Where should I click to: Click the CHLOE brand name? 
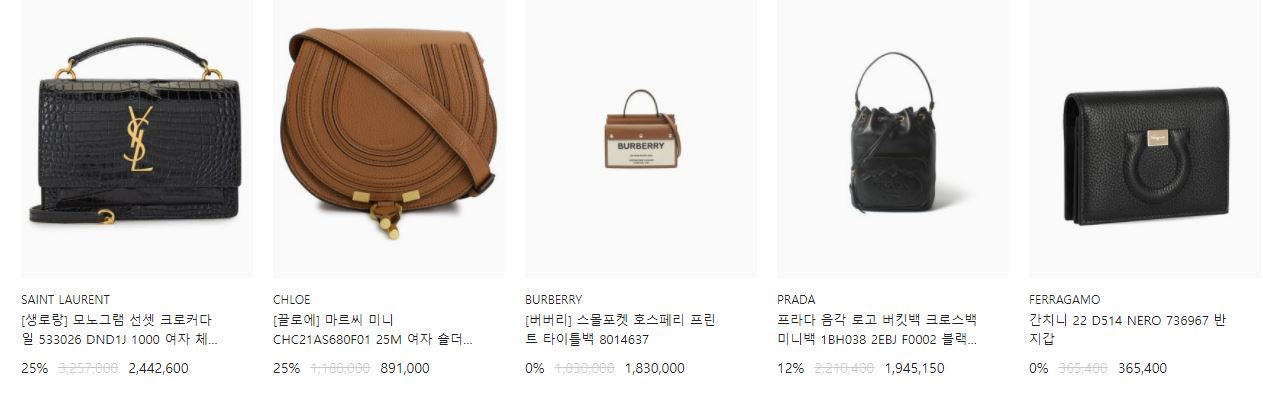coord(292,299)
